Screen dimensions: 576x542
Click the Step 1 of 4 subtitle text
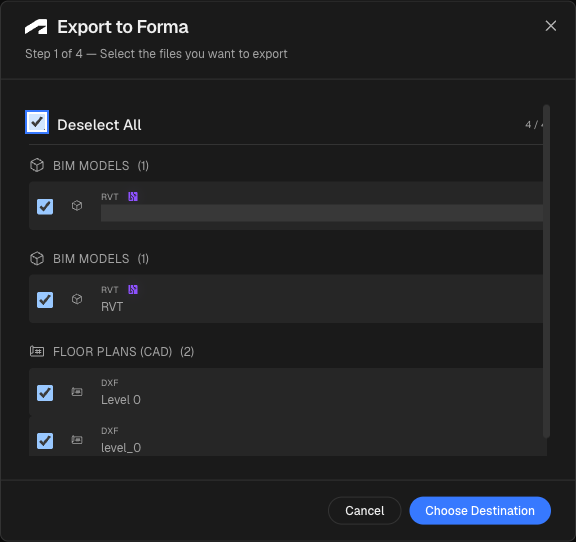156,54
